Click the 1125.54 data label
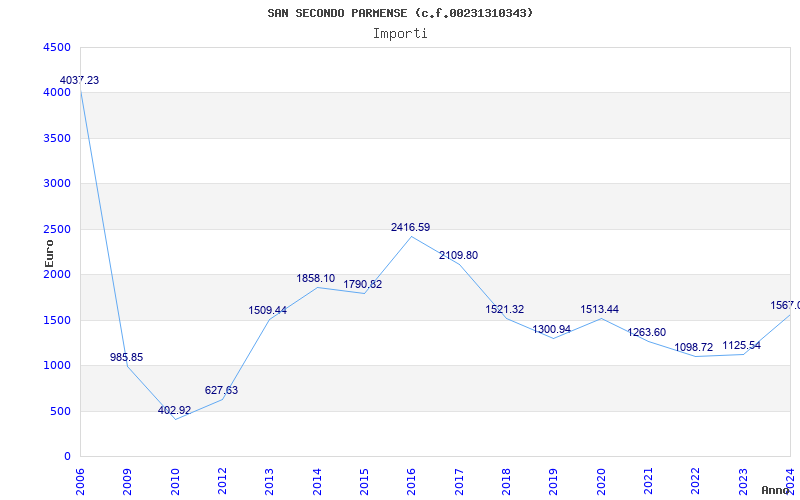The image size is (800, 500). [741, 345]
